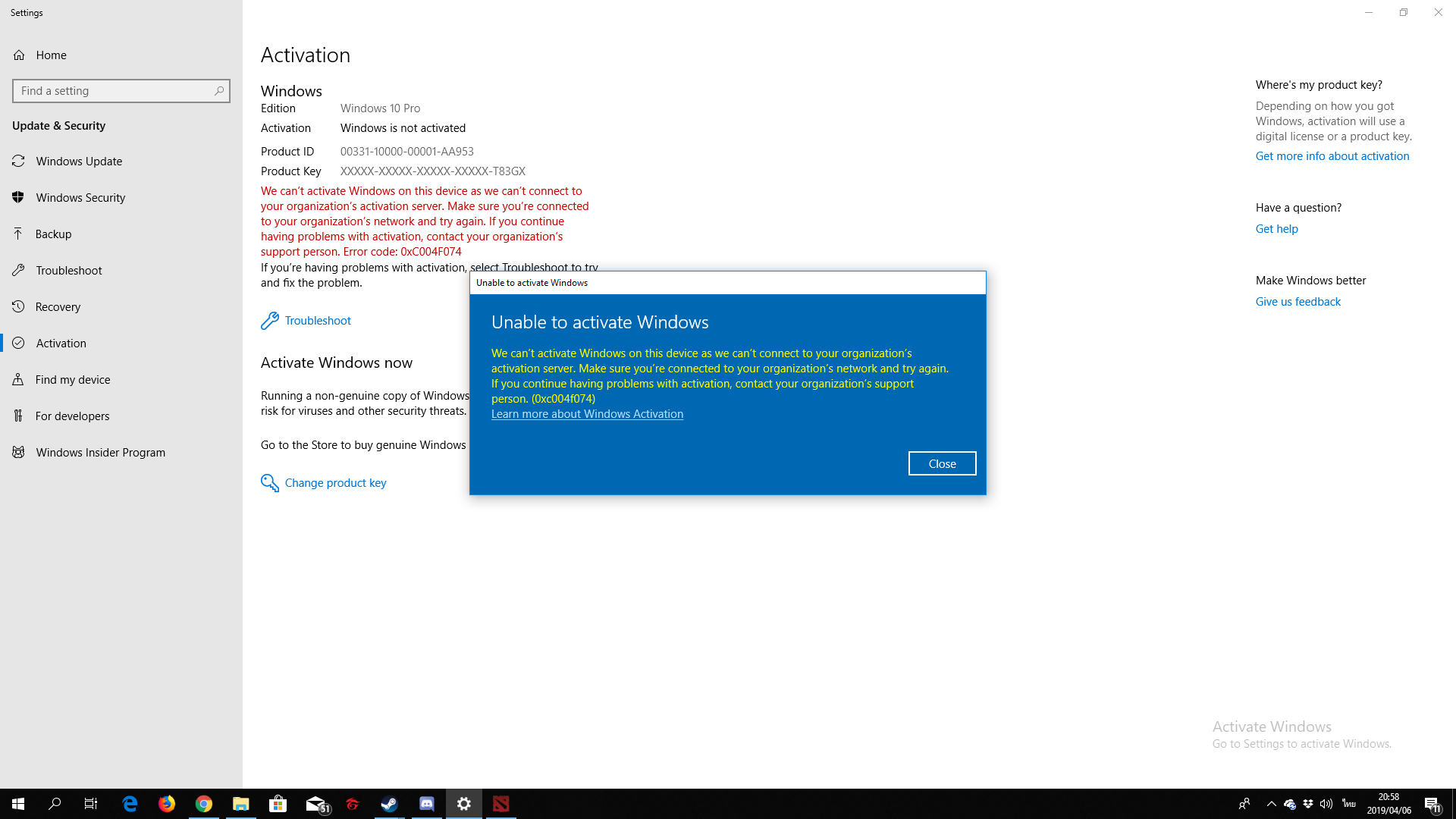Open Microsoft Store from the taskbar
Viewport: 1456px width, 819px height.
coord(278,804)
